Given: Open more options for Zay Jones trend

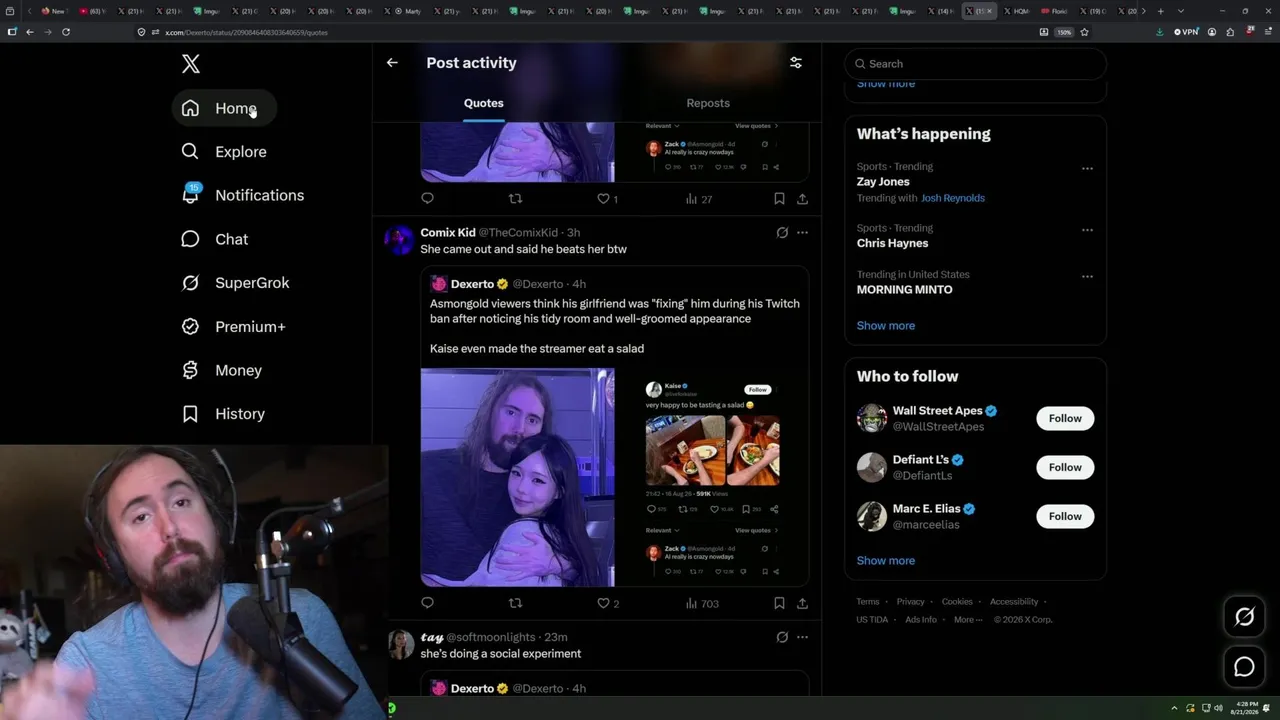Looking at the screenshot, I should click(x=1087, y=168).
